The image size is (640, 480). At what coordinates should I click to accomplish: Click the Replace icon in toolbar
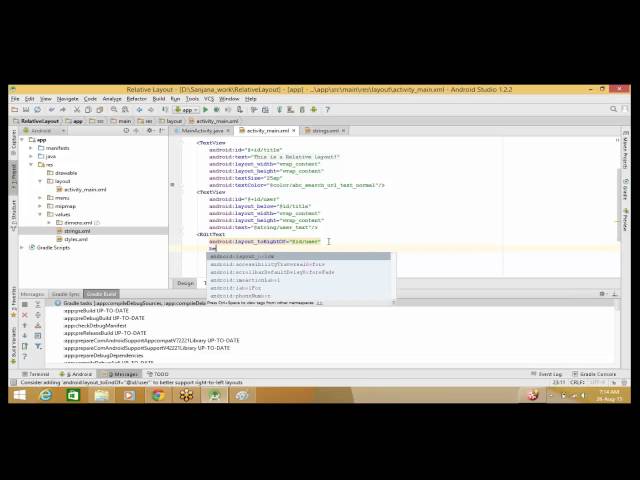tap(125, 109)
